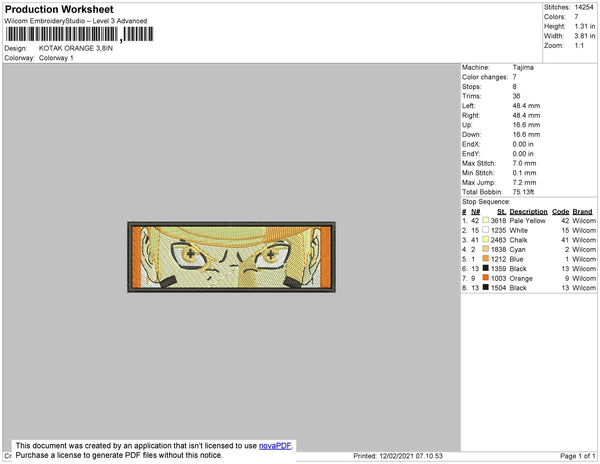Click stitch count 3618 in Pale Yellow row
The image size is (600, 464).
pos(498,221)
